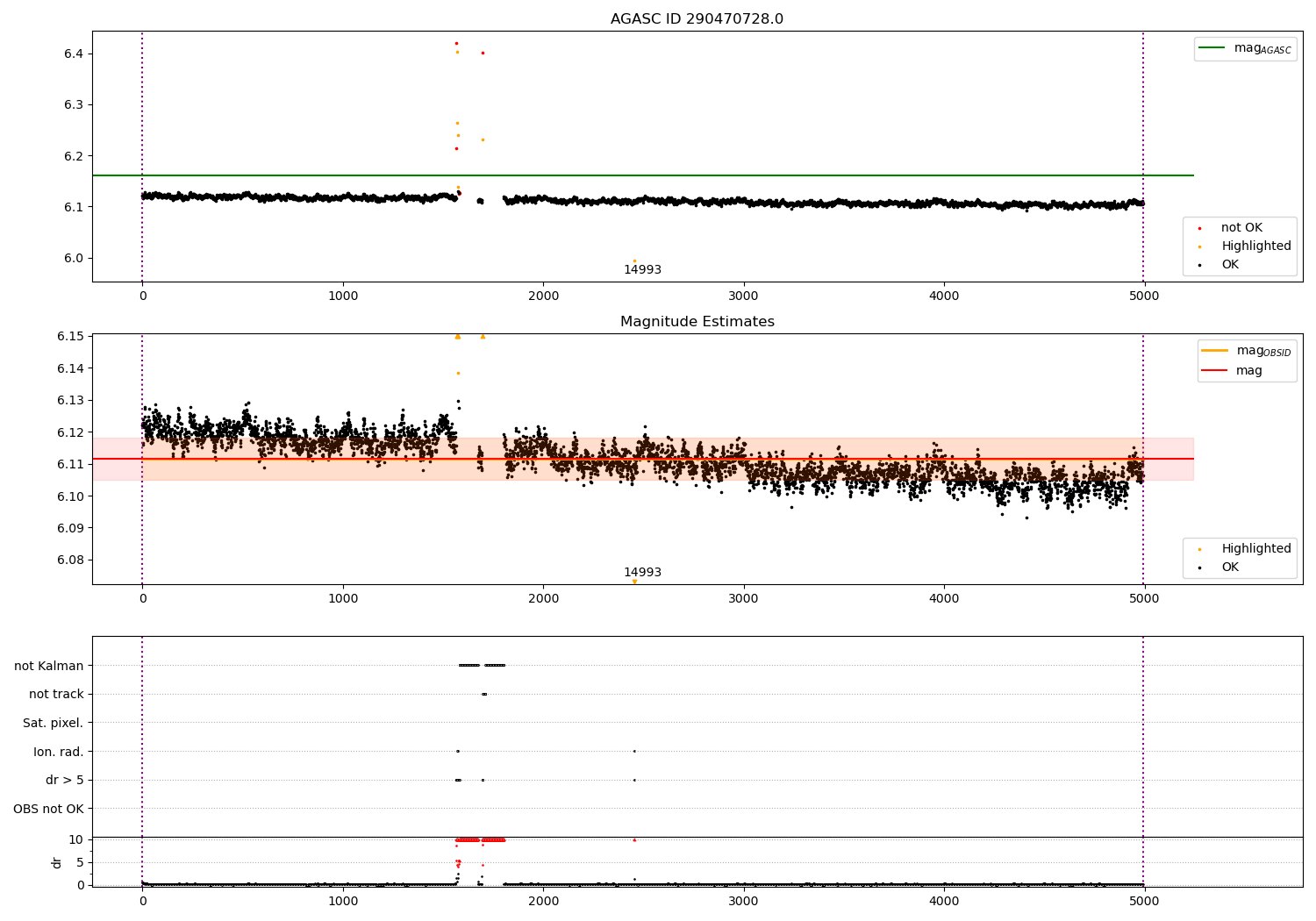Click the 6.15 y-axis tick in middle plot

[x=70, y=337]
